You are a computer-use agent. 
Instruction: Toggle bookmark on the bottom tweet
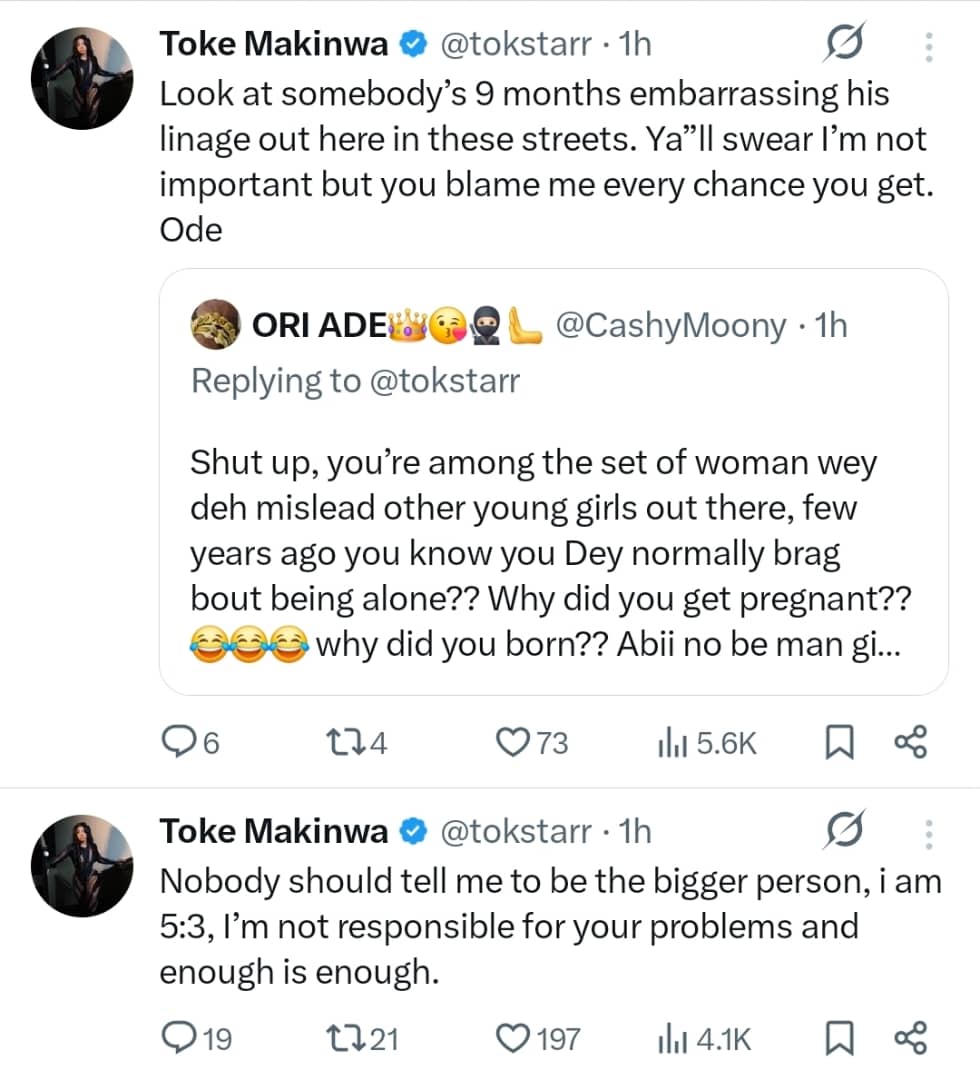click(838, 1038)
